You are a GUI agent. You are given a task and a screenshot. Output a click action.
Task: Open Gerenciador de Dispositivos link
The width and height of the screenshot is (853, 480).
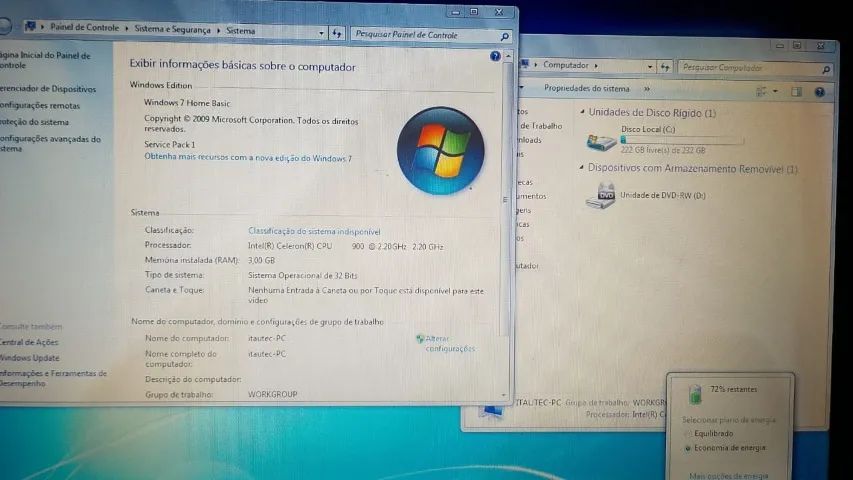[48, 89]
